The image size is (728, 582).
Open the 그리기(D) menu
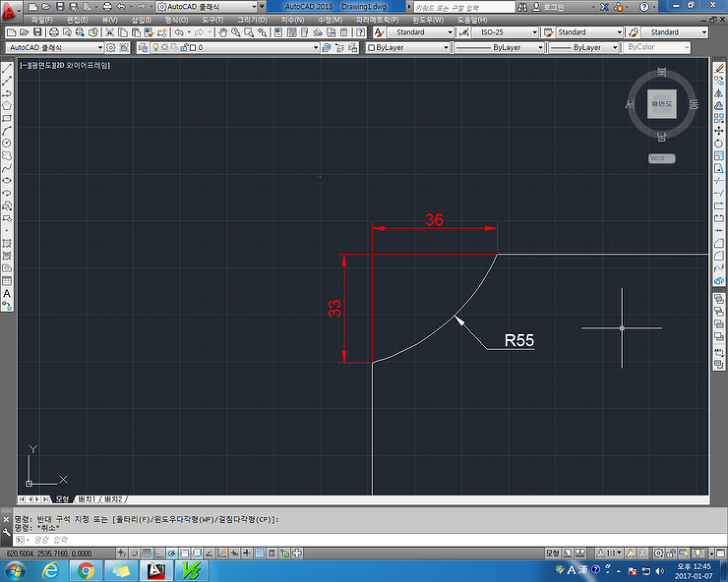tap(252, 20)
